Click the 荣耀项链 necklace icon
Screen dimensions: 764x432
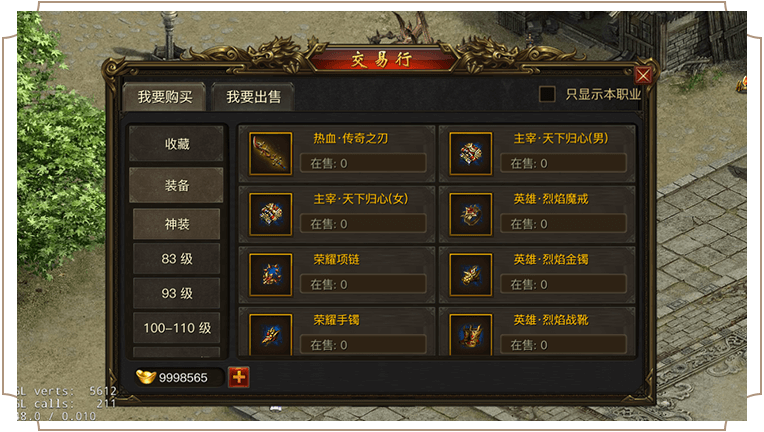[270, 275]
